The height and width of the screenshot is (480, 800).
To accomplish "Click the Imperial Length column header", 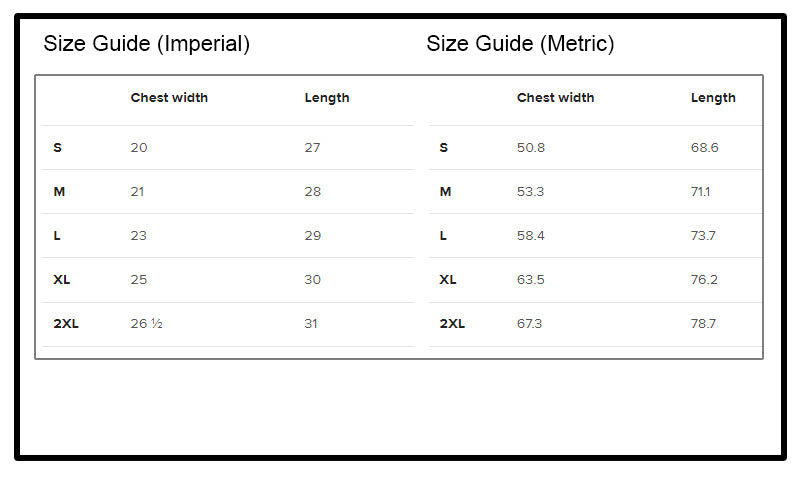I will 327,98.
